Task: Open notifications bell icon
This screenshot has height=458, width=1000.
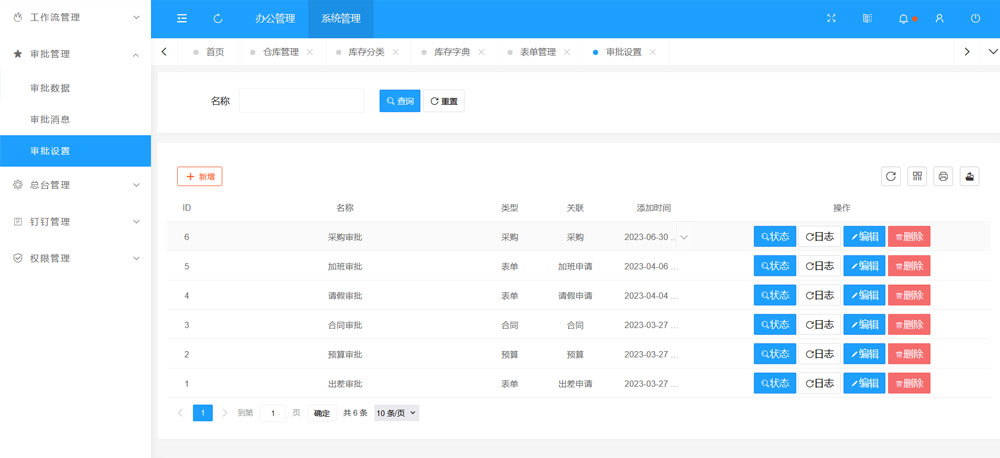Action: [x=903, y=18]
